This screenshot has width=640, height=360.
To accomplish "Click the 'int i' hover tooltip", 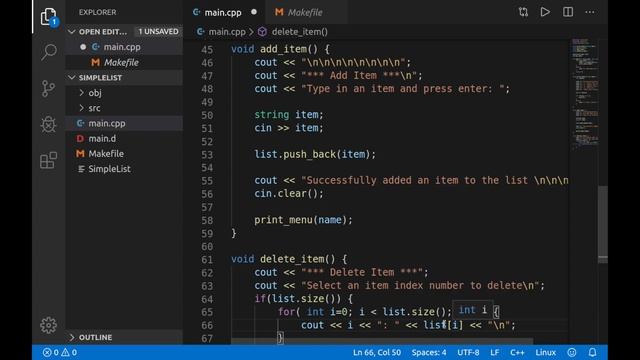I will click(x=472, y=310).
